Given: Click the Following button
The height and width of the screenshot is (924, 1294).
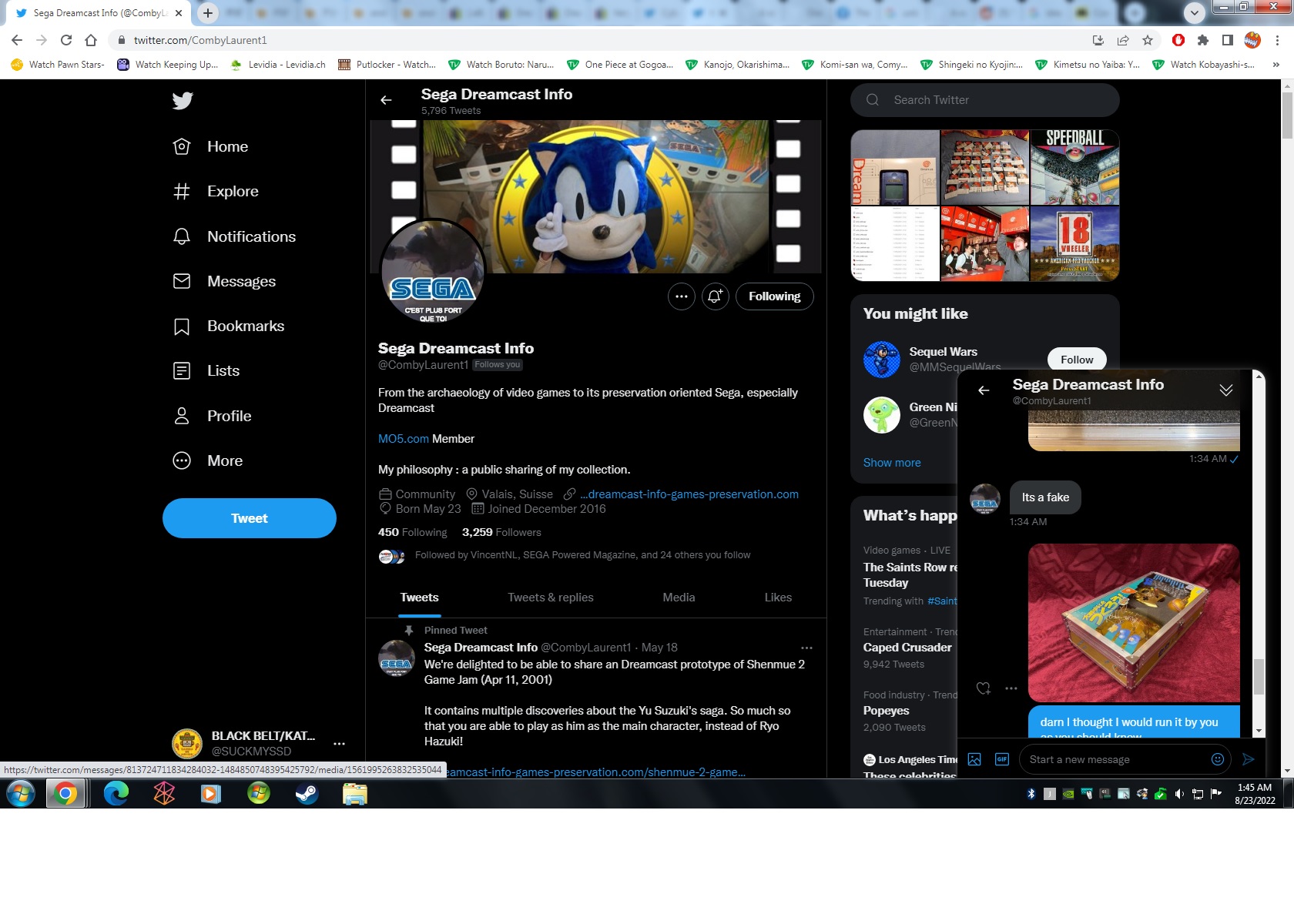Looking at the screenshot, I should click(x=775, y=296).
